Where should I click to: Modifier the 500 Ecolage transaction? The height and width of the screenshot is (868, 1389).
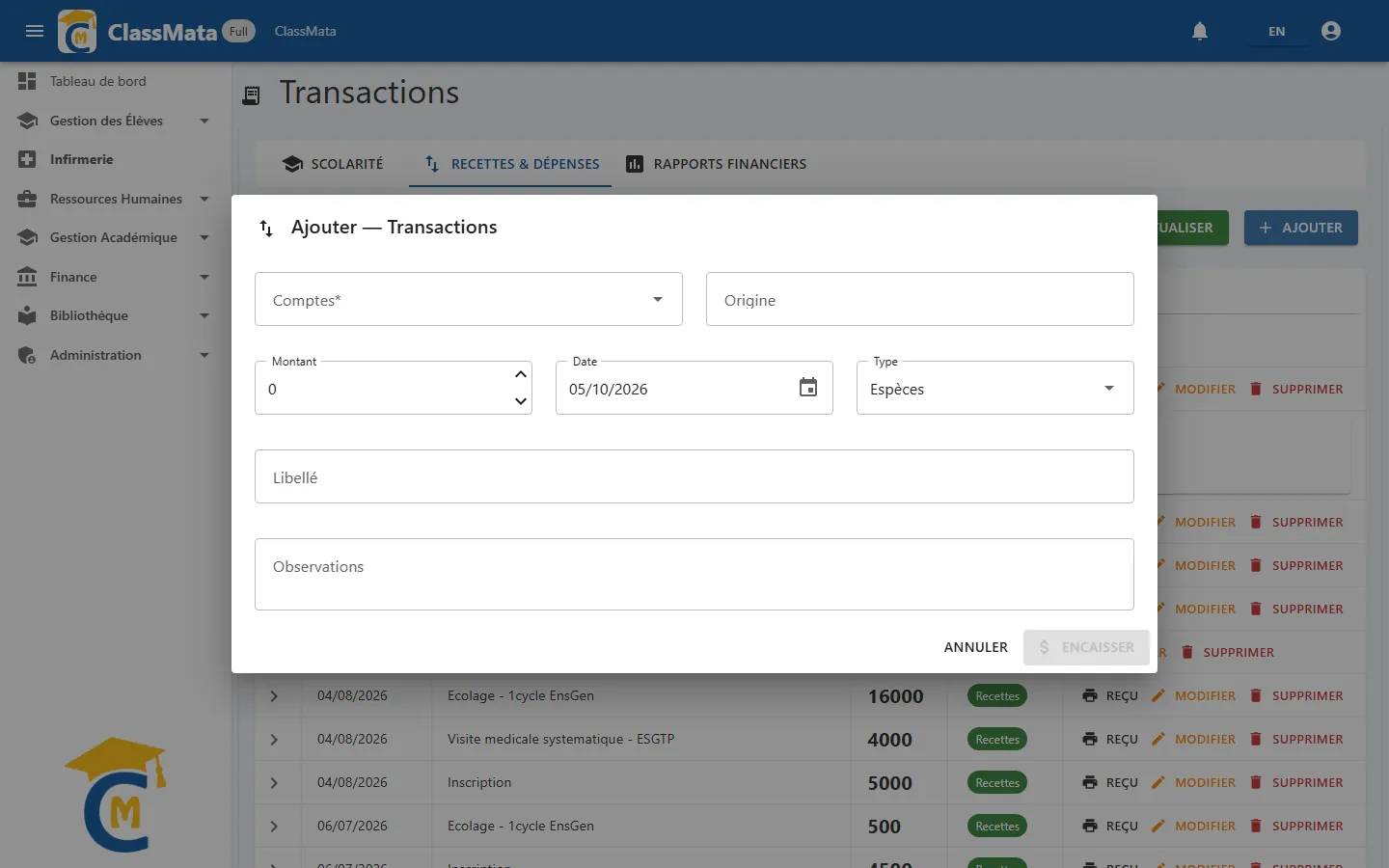coord(1194,826)
